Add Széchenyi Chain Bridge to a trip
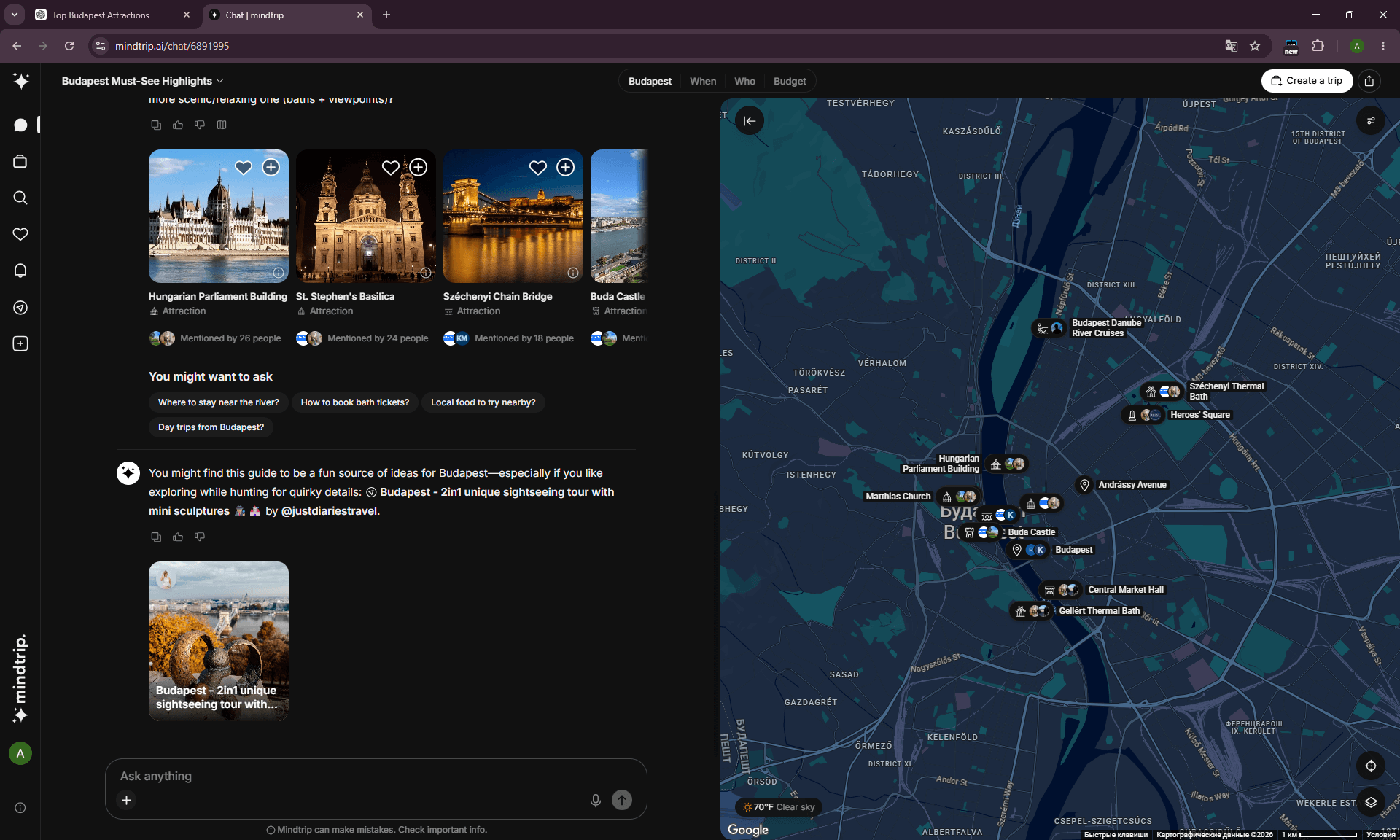This screenshot has width=1400, height=840. (x=566, y=168)
